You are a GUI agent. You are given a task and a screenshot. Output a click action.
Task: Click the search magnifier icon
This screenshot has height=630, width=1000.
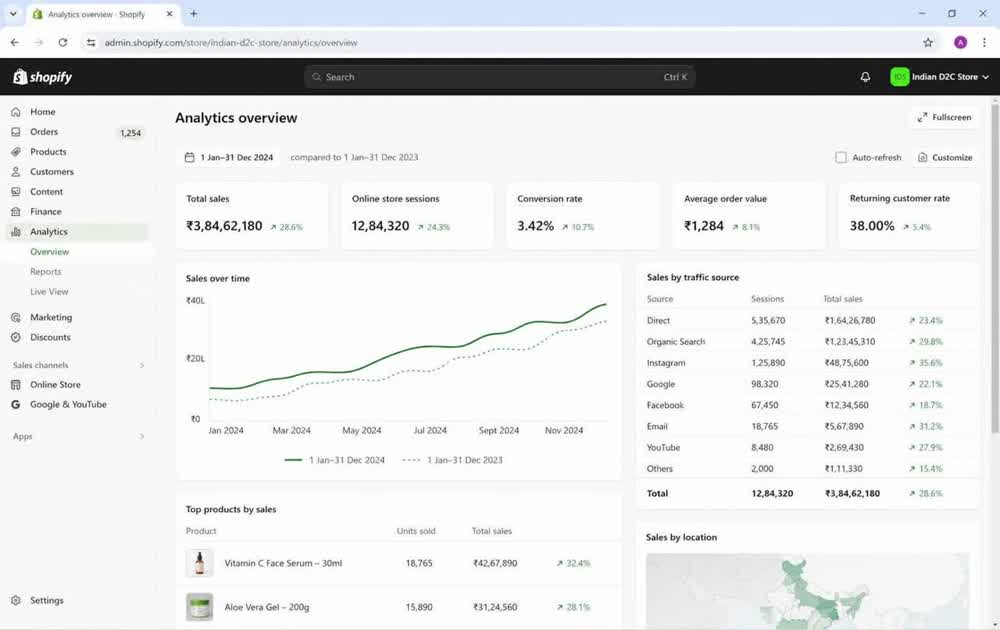click(316, 77)
